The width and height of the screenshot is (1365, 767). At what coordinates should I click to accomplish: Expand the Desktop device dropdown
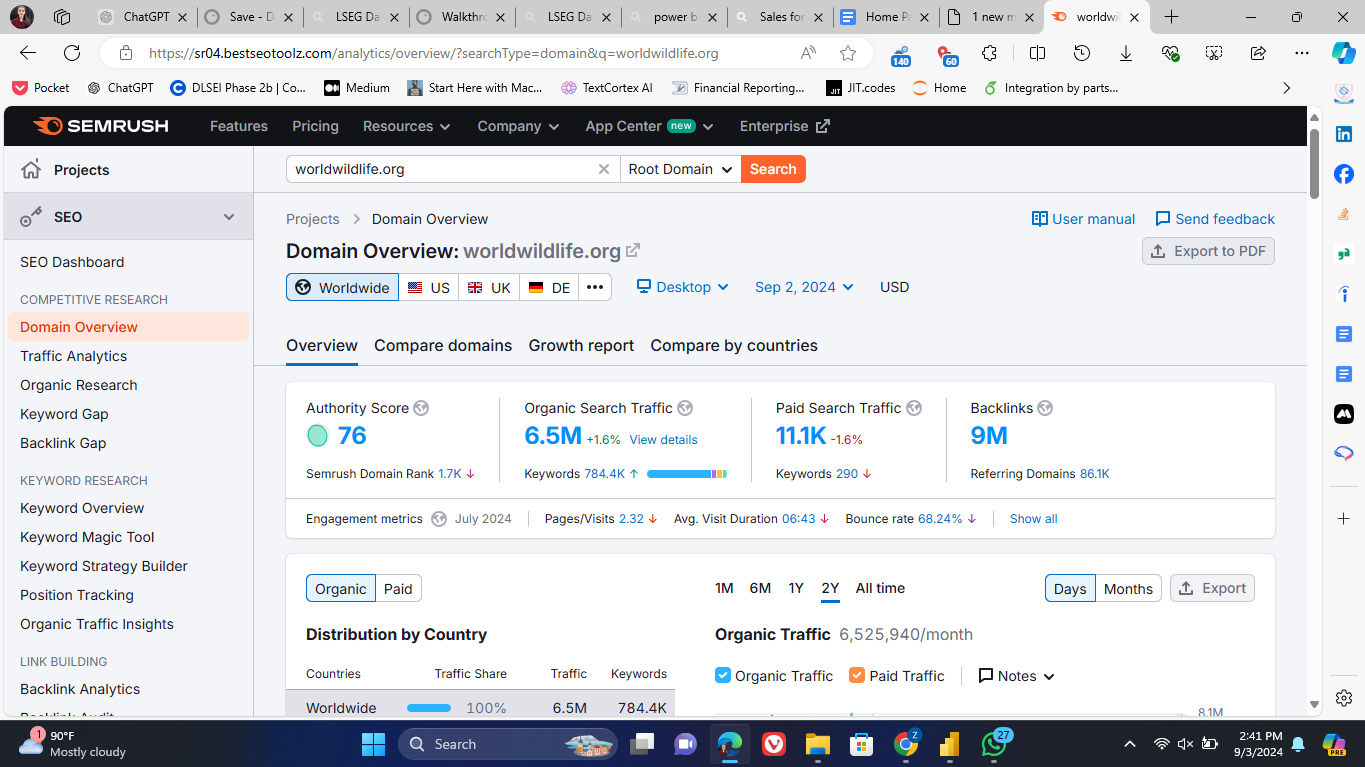tap(683, 287)
